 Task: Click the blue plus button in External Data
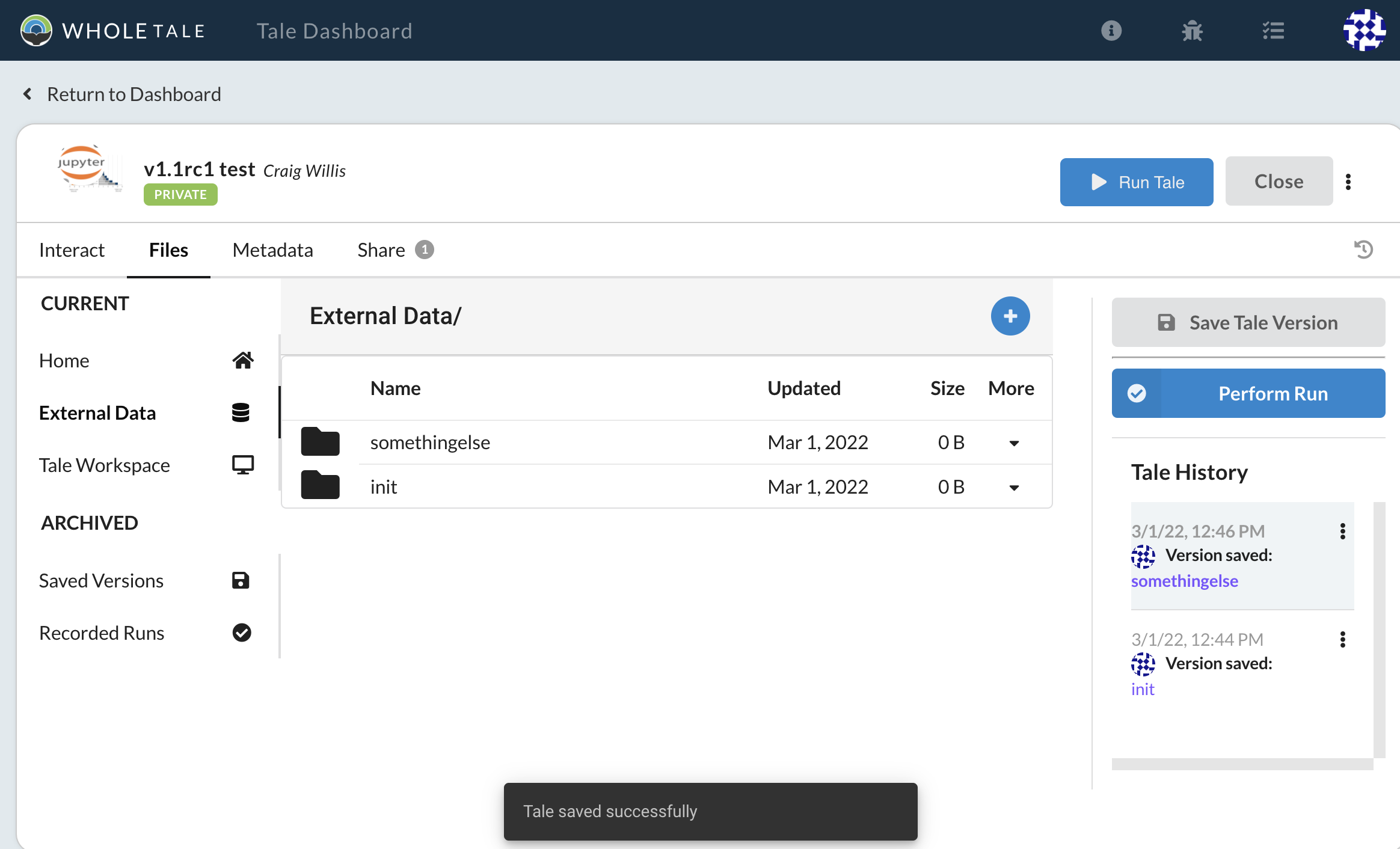click(1010, 316)
